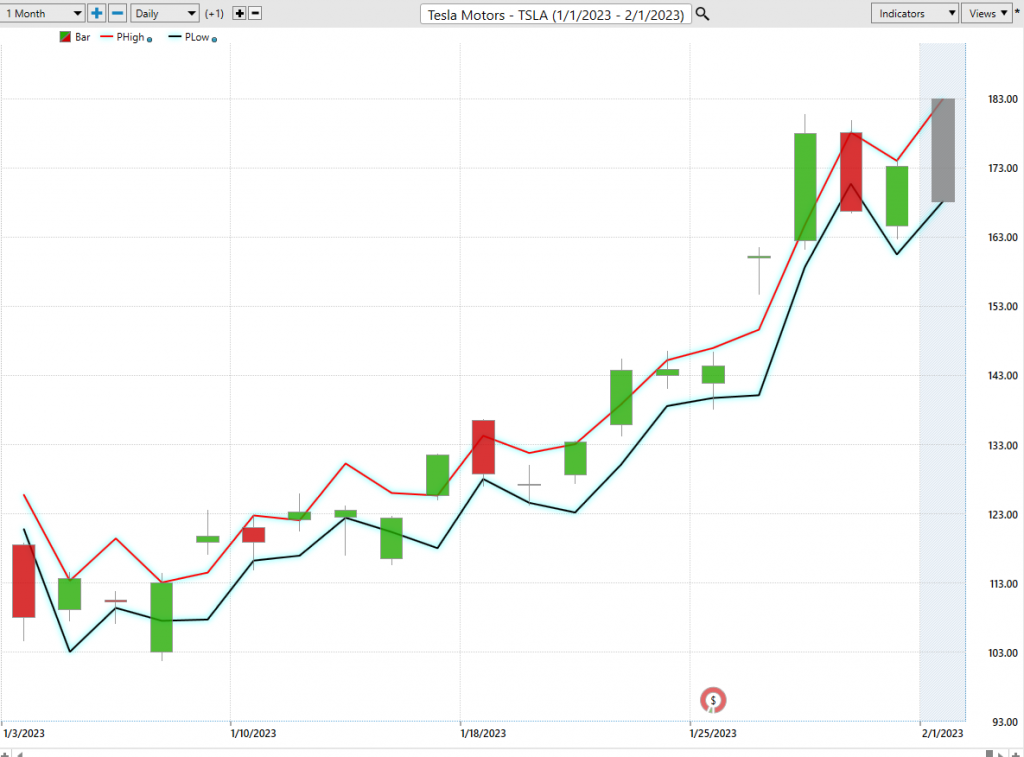This screenshot has width=1024, height=757.
Task: Click the settings dot next to PLow
Action: click(x=214, y=40)
